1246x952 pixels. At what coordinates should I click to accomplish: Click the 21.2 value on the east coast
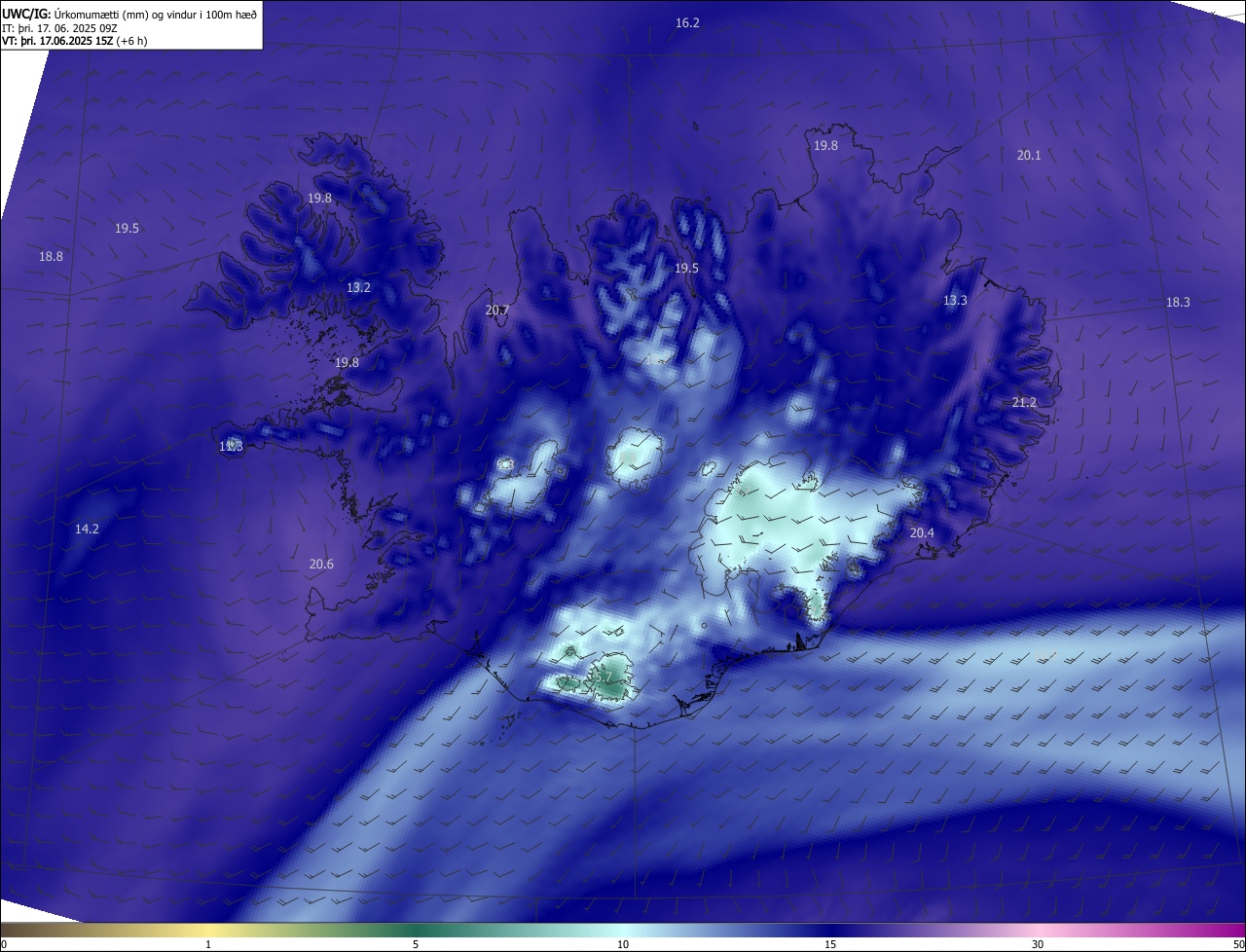[x=1024, y=402]
